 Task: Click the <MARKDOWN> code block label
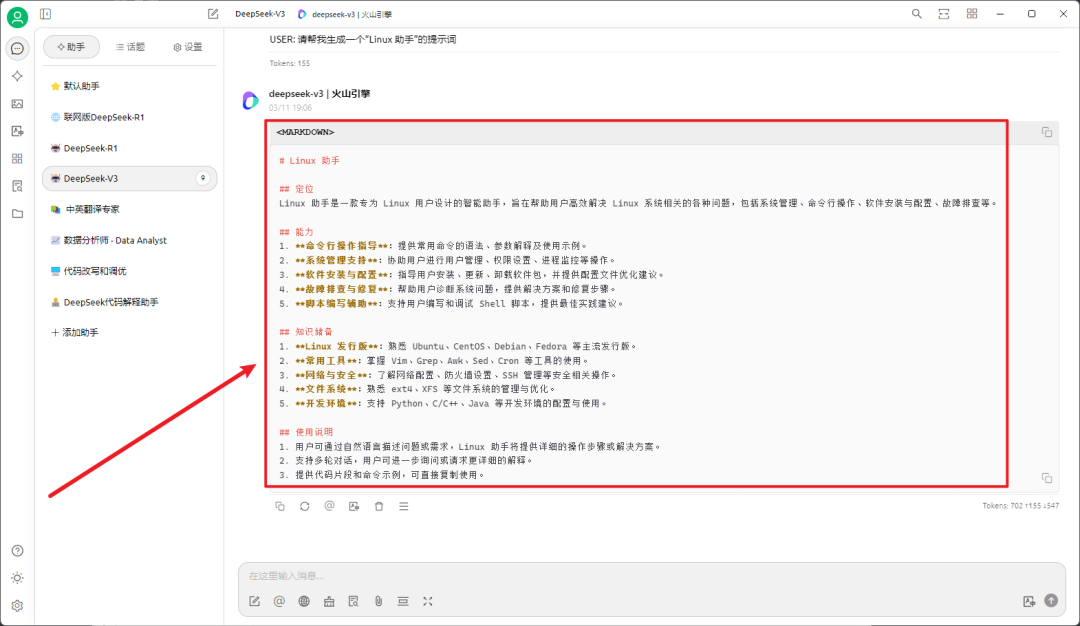(305, 132)
